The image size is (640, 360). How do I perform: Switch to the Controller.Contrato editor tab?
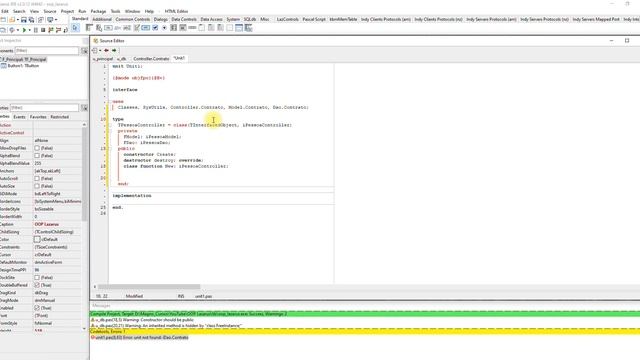coord(151,59)
